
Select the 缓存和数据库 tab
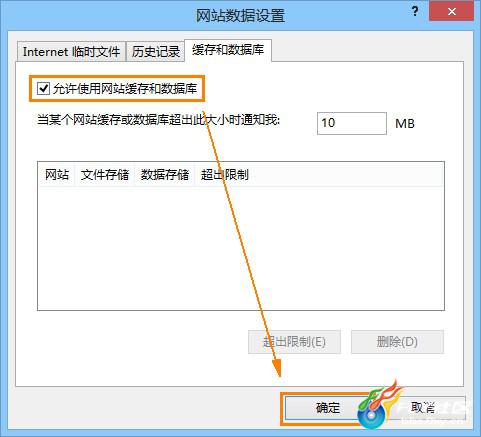tap(228, 50)
